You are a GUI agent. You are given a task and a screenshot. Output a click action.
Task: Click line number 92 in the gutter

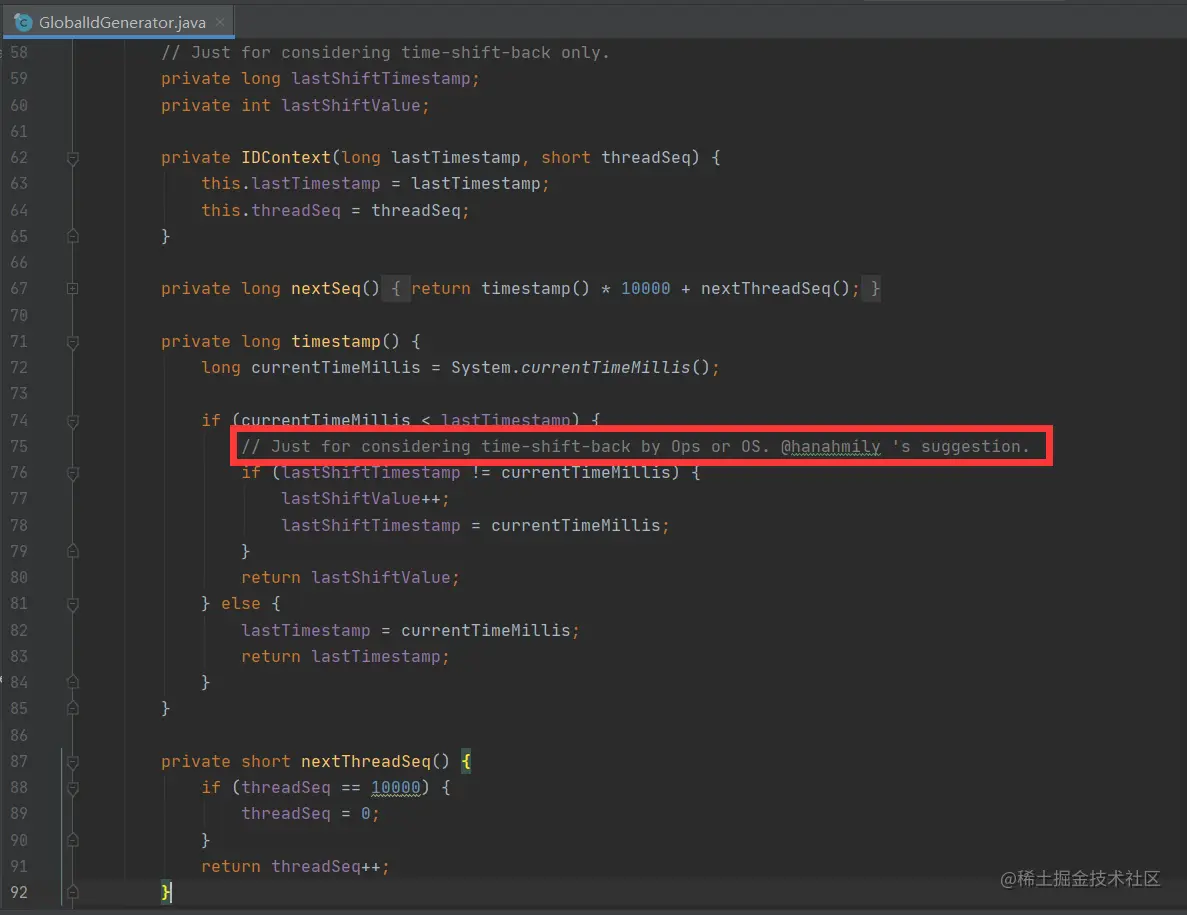(x=19, y=892)
